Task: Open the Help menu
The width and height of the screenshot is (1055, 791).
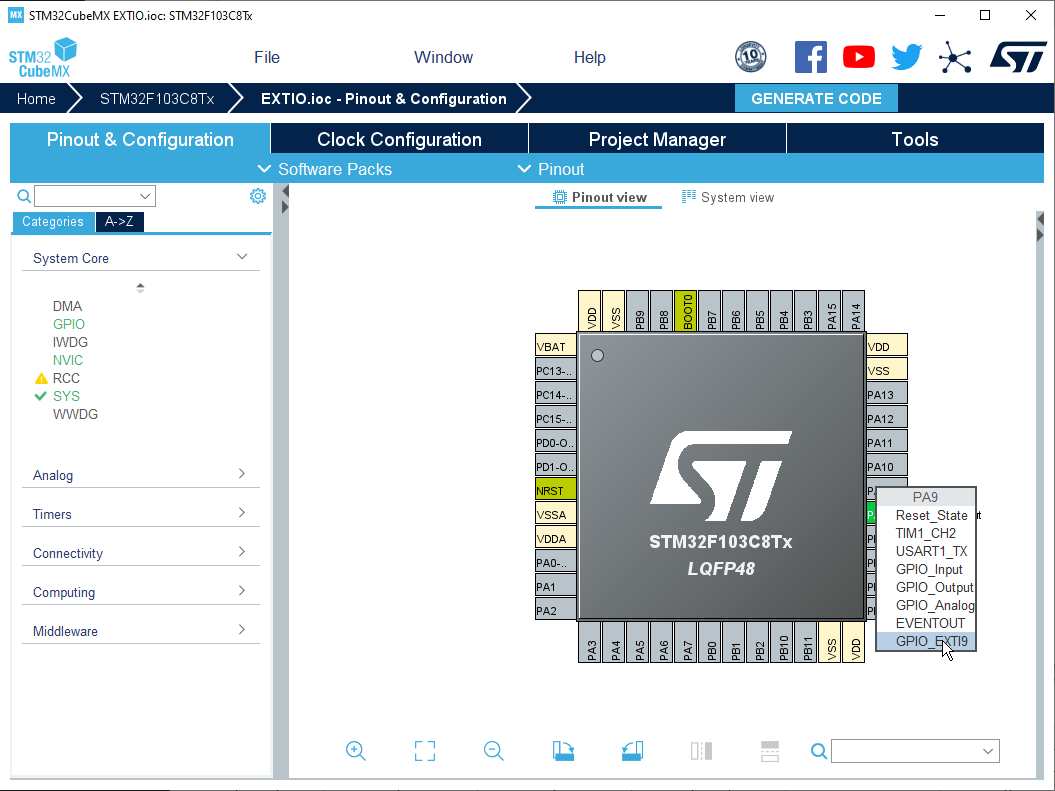Action: pos(589,57)
